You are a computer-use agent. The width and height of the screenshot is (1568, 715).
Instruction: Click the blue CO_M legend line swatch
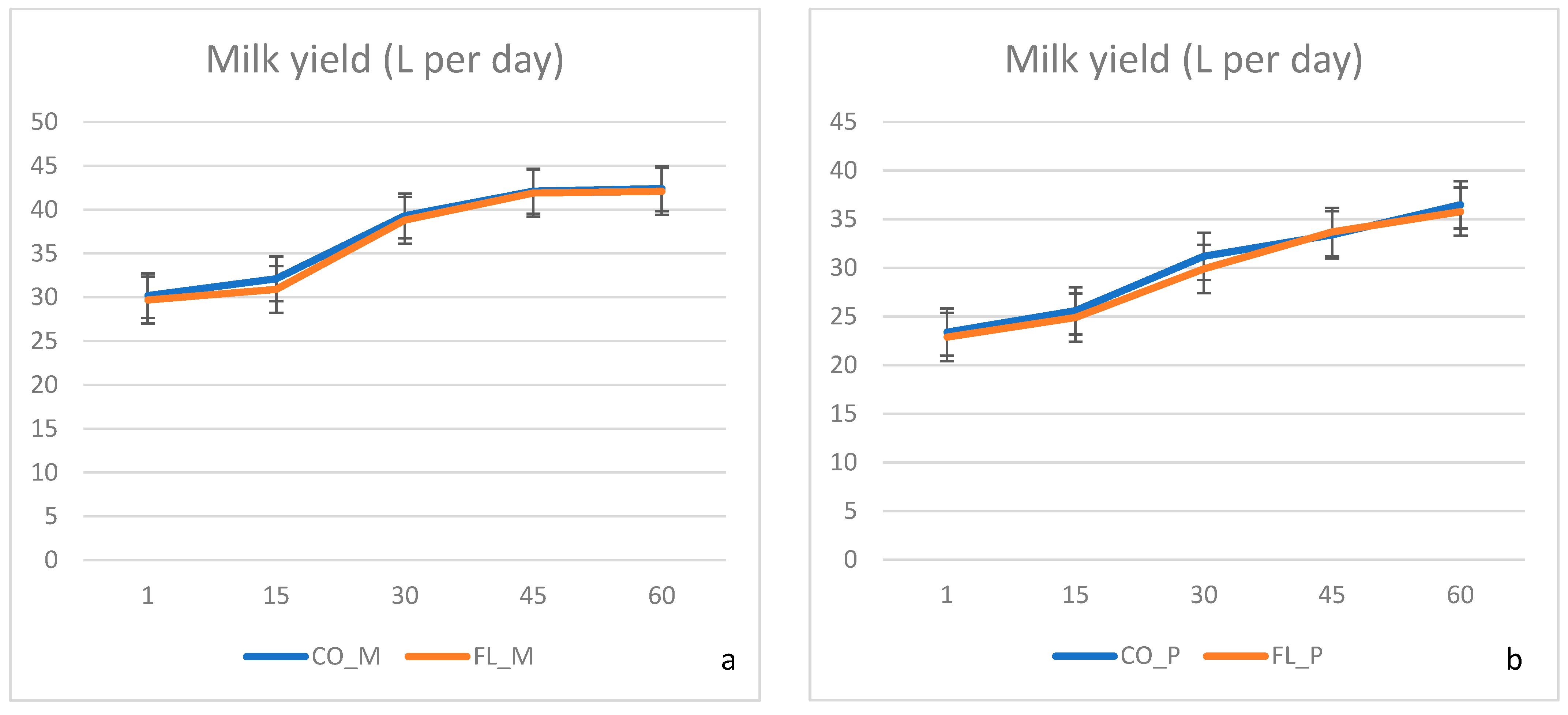coord(276,656)
